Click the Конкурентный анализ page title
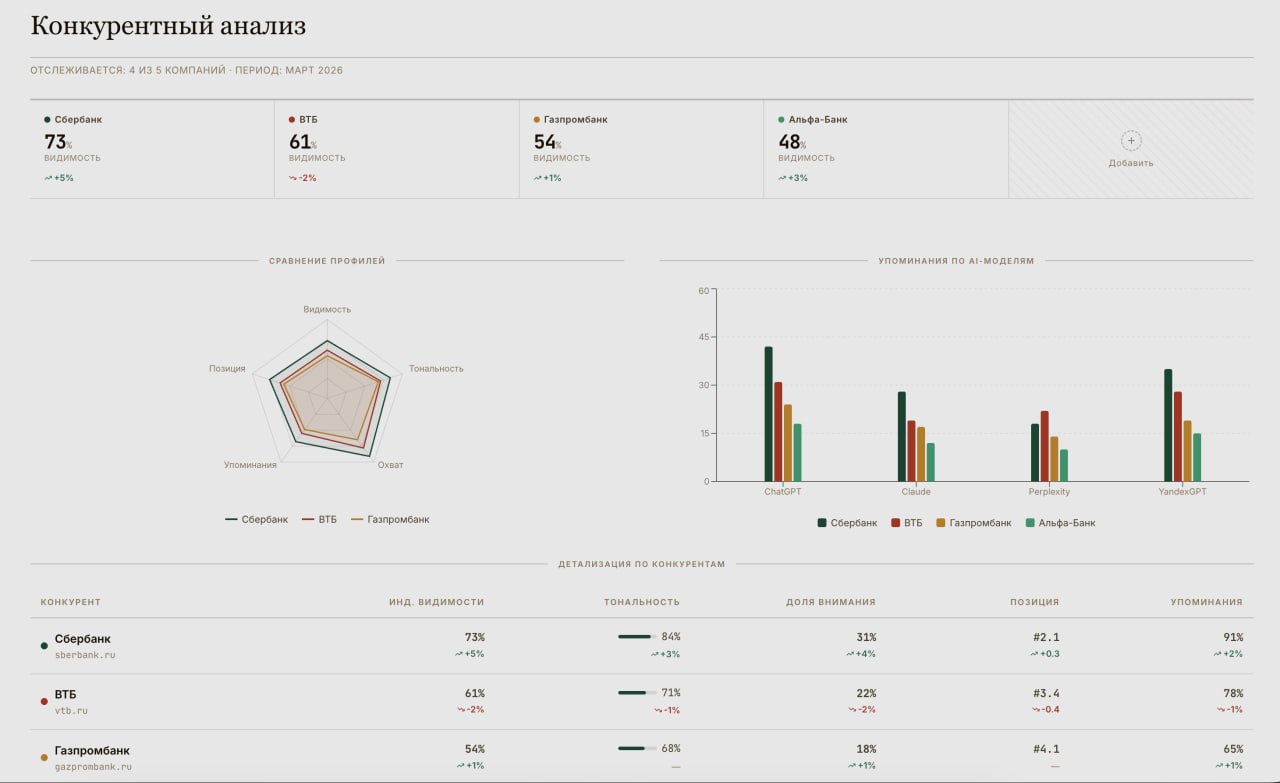 (x=168, y=26)
